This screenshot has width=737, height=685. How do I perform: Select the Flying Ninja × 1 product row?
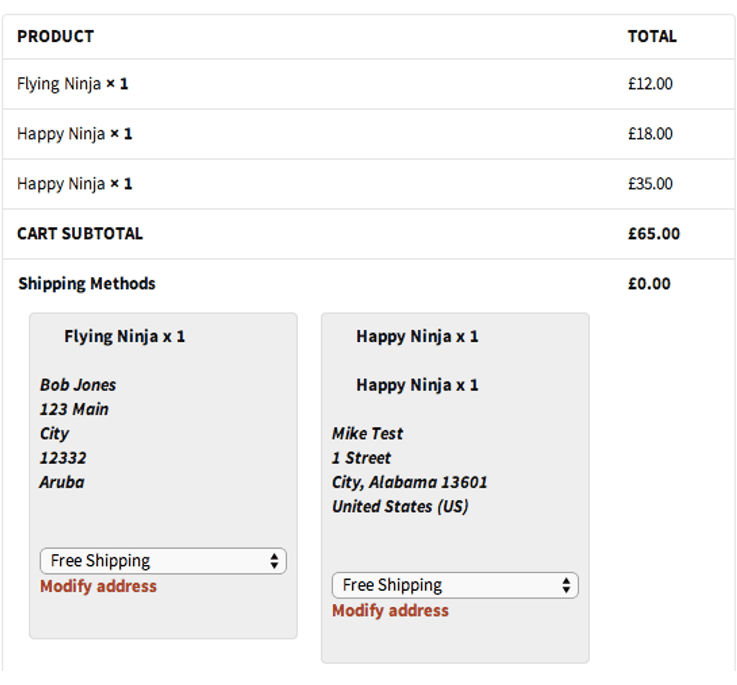pos(72,84)
